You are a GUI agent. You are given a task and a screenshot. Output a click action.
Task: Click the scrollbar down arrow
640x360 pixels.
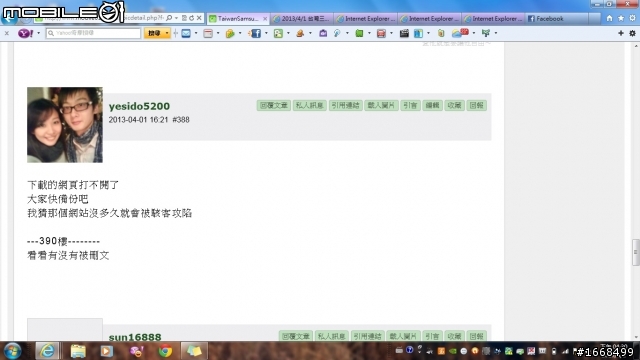pos(636,338)
